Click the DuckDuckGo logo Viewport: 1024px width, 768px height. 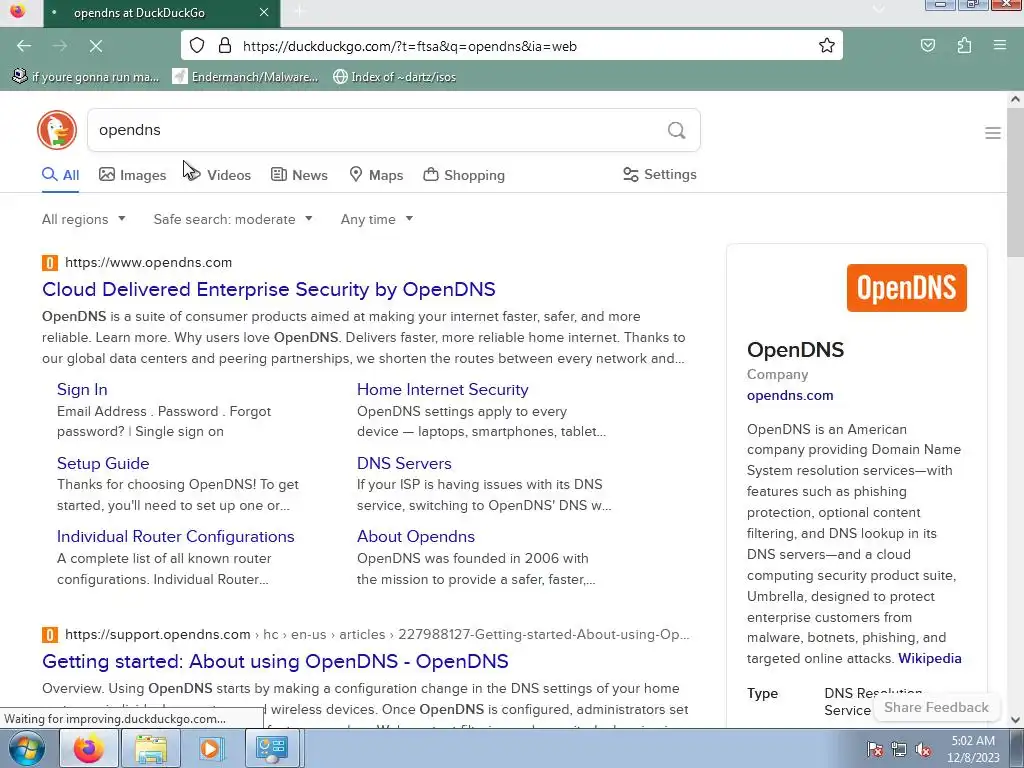click(57, 130)
